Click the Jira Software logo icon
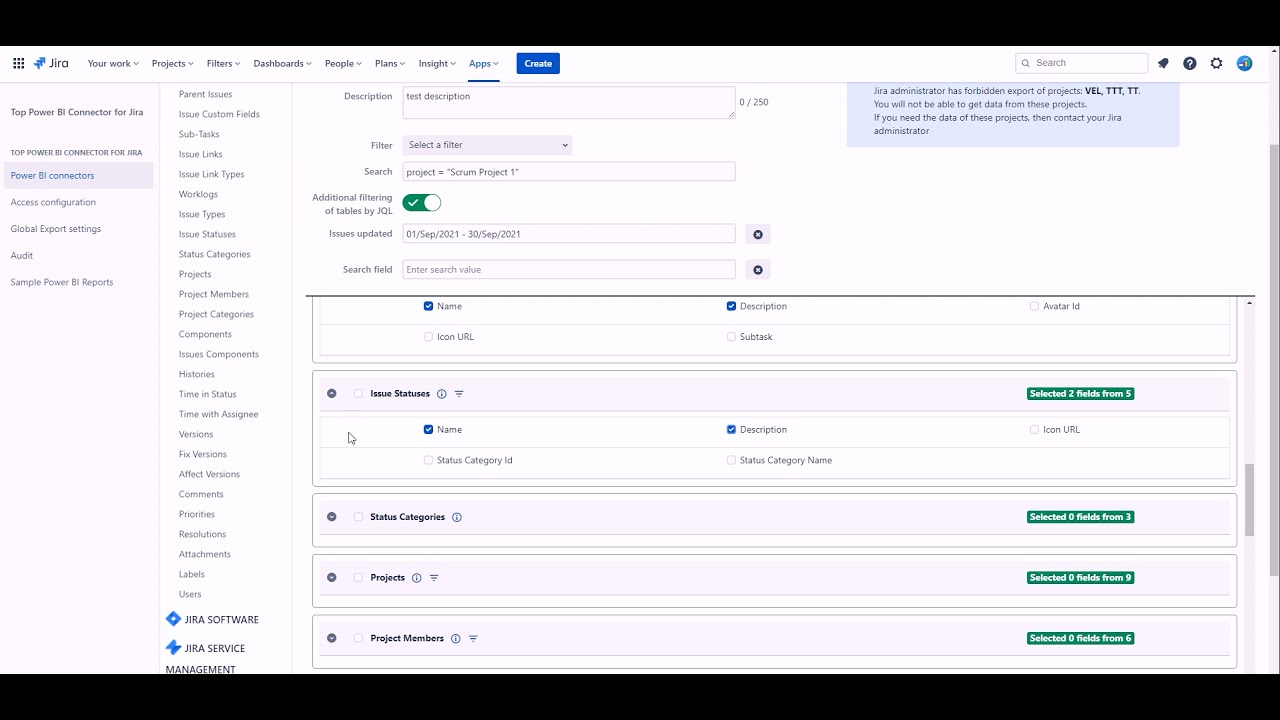Viewport: 1280px width, 720px height. tap(173, 619)
